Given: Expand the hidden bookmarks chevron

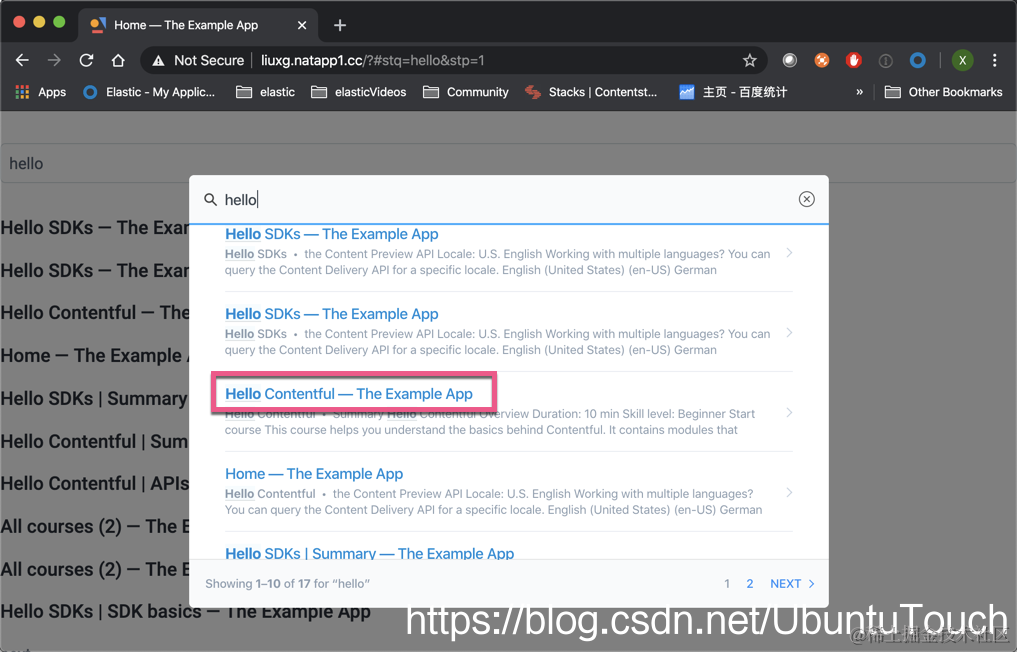Looking at the screenshot, I should 859,92.
